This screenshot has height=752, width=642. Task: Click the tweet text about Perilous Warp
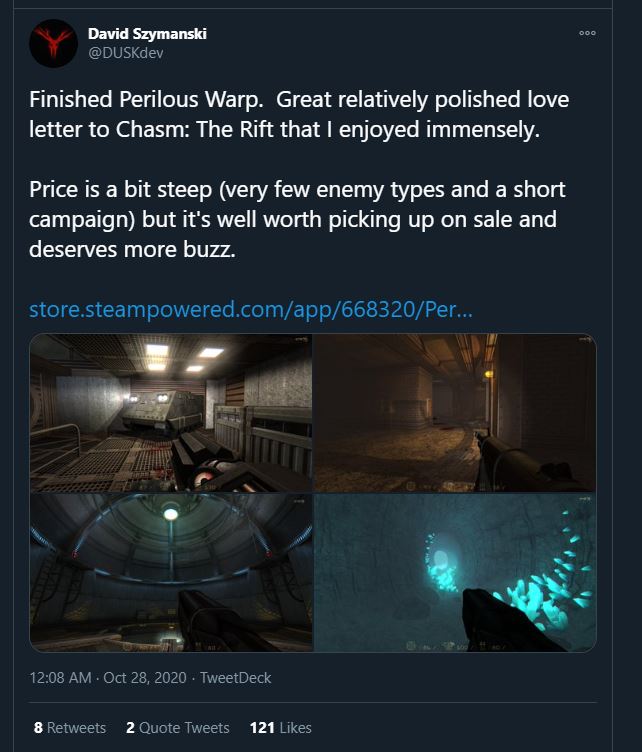tap(299, 115)
